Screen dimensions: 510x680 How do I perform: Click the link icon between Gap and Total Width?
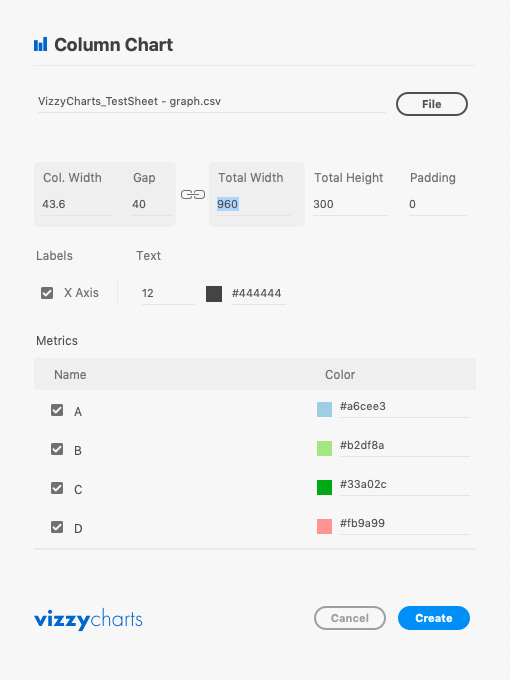pos(193,194)
